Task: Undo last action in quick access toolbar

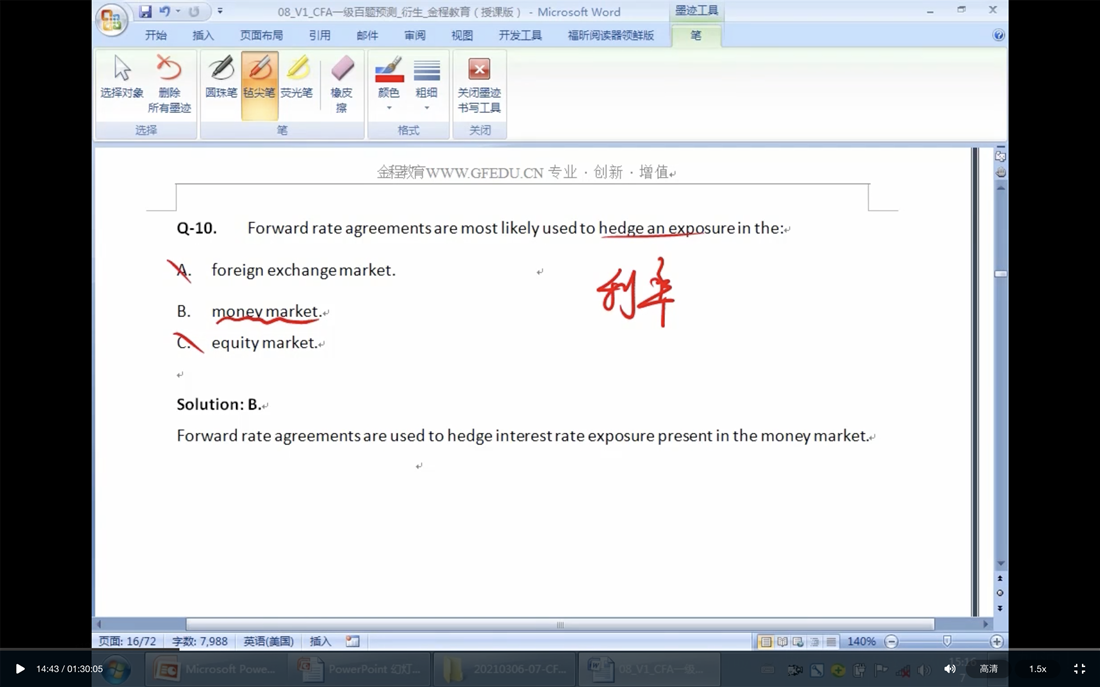Action: pos(165,11)
